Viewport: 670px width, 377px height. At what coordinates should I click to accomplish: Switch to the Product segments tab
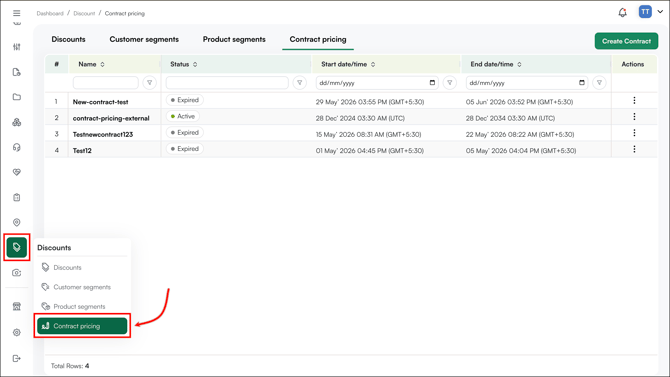pos(234,39)
